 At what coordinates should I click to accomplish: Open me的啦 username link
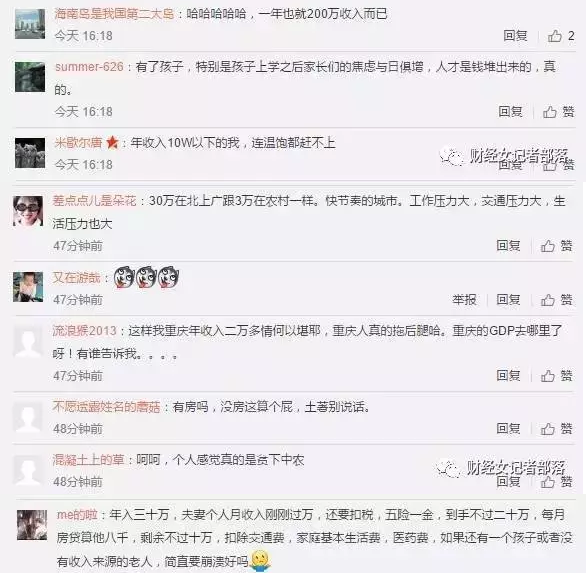77,515
